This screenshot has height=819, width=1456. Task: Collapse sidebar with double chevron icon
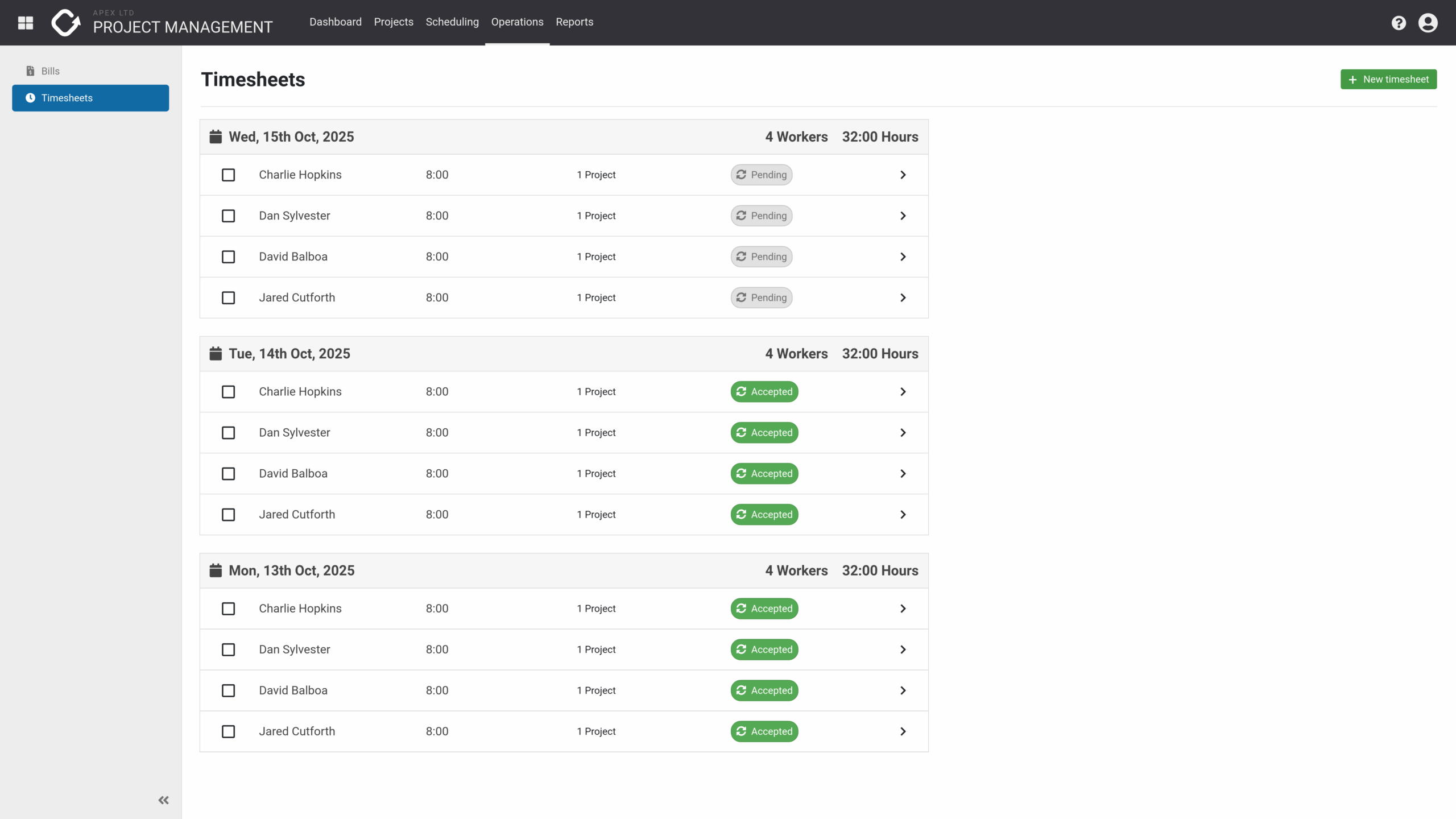point(164,800)
